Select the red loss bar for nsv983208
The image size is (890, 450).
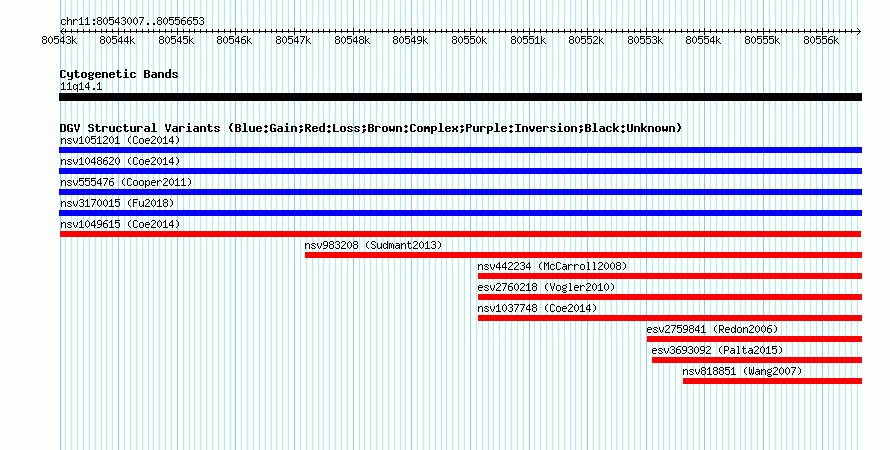click(583, 255)
